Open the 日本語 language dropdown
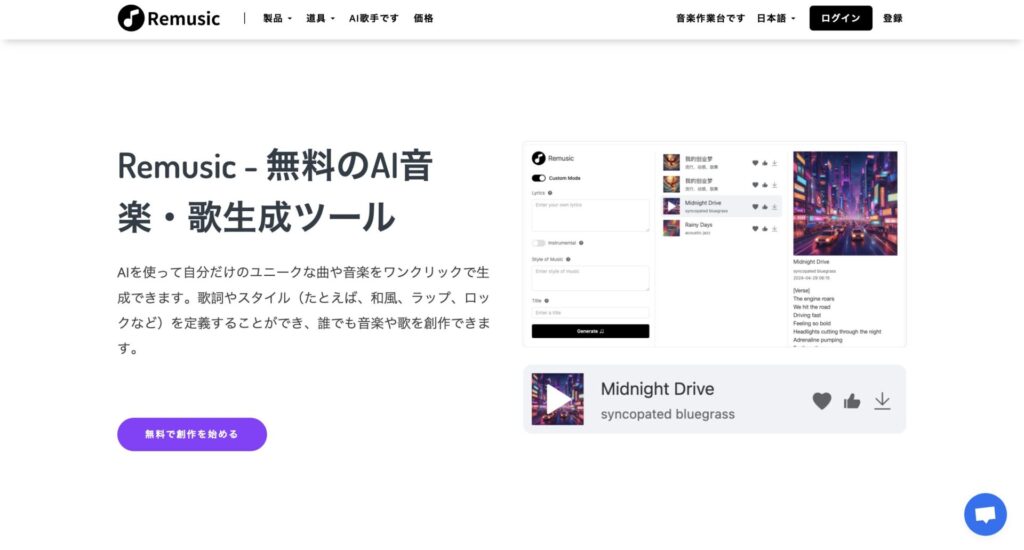 tap(776, 18)
